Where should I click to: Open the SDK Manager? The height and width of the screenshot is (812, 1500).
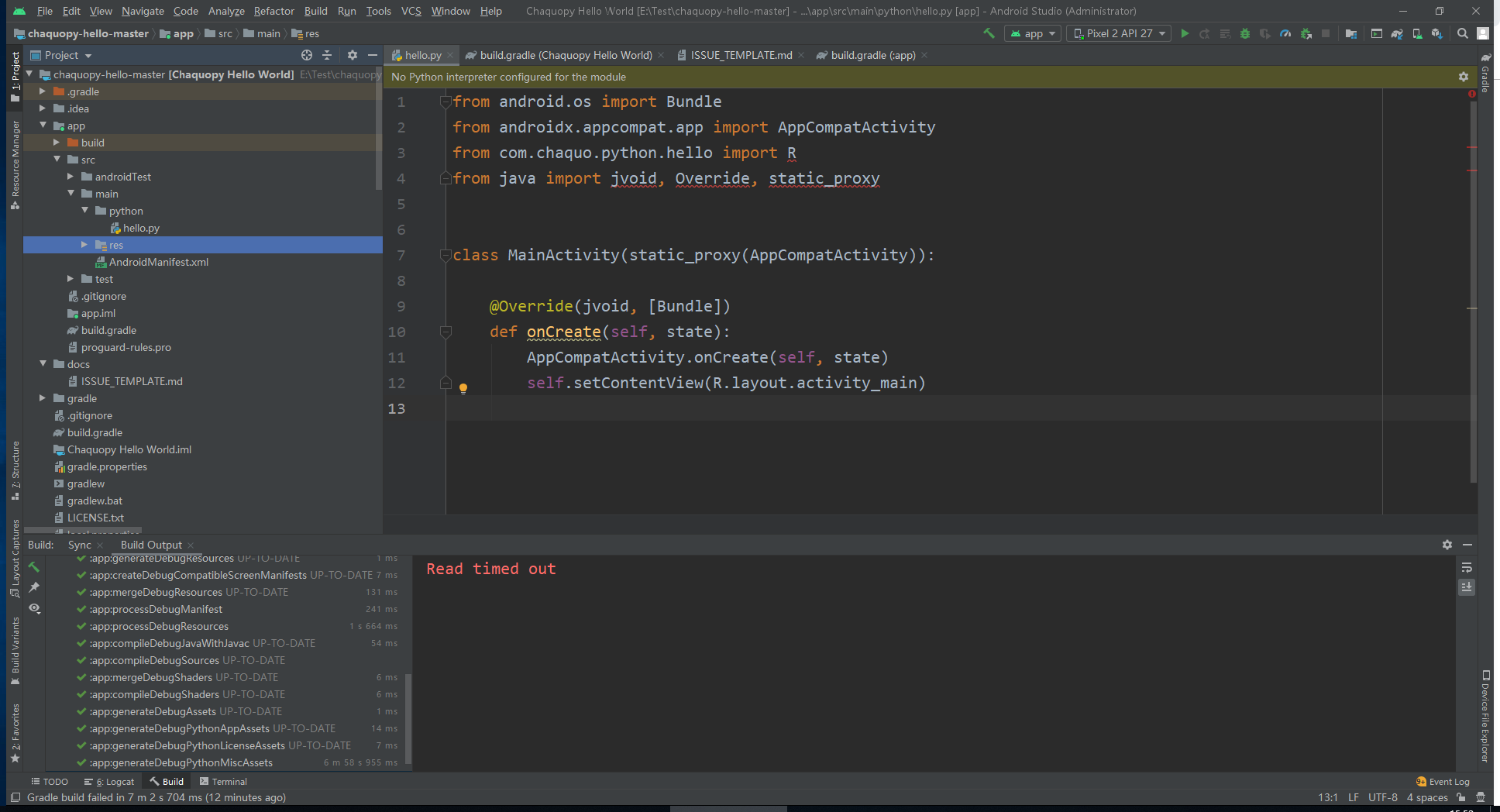click(1439, 33)
